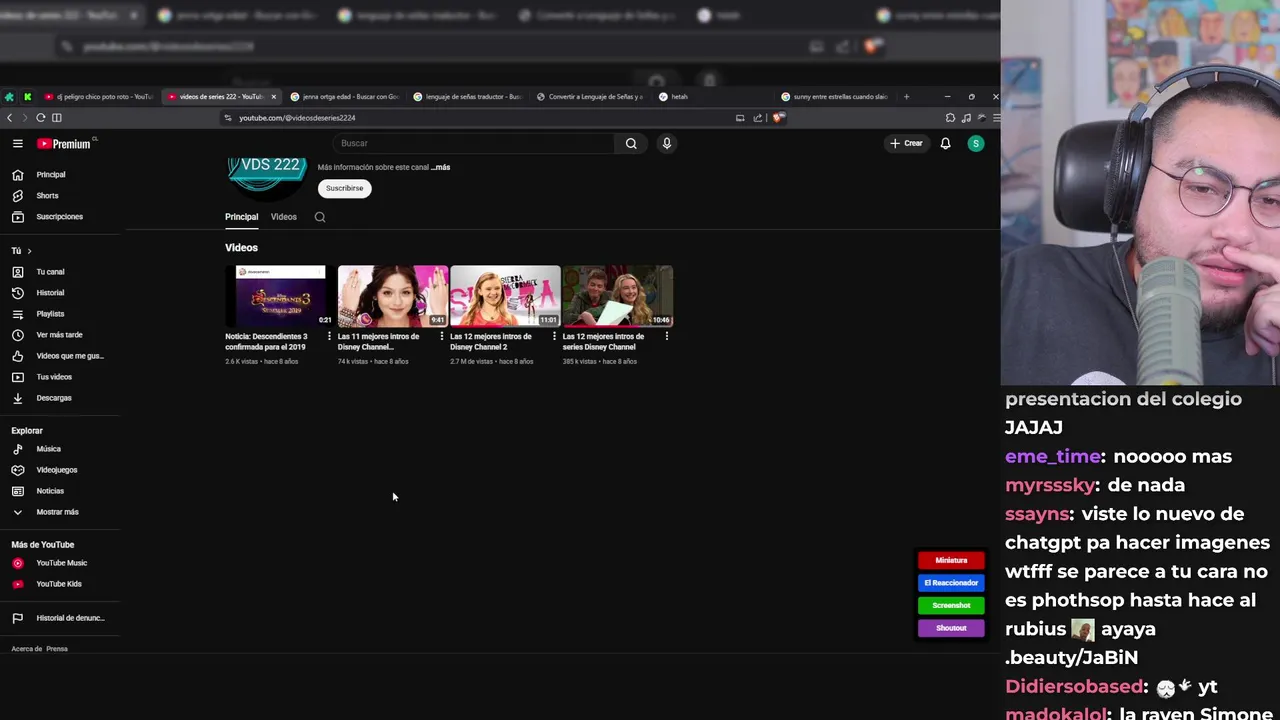Click the search magnifier button
Screen dimensions: 1280x720
[x=631, y=144]
